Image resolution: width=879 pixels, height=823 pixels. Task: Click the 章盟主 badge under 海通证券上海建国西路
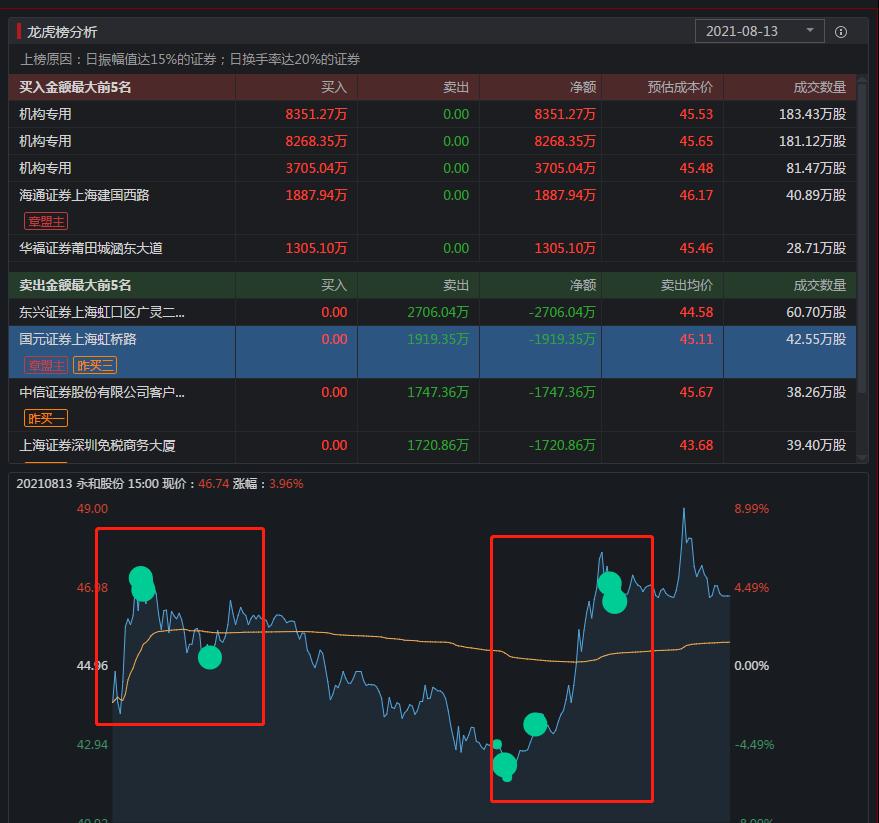45,221
